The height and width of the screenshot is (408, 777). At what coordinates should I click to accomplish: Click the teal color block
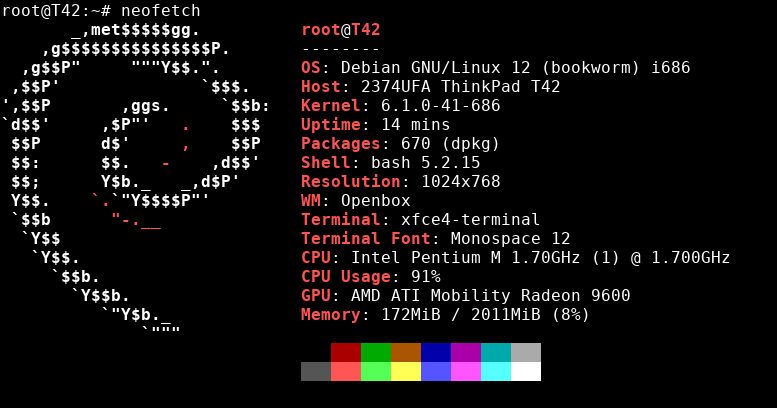[x=496, y=352]
